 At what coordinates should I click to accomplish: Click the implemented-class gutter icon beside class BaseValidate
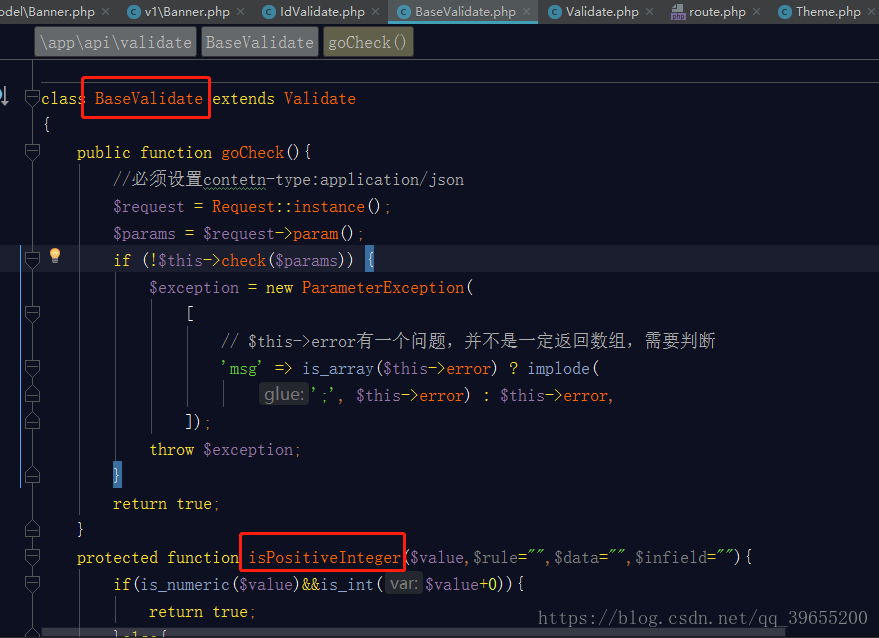pos(4,96)
